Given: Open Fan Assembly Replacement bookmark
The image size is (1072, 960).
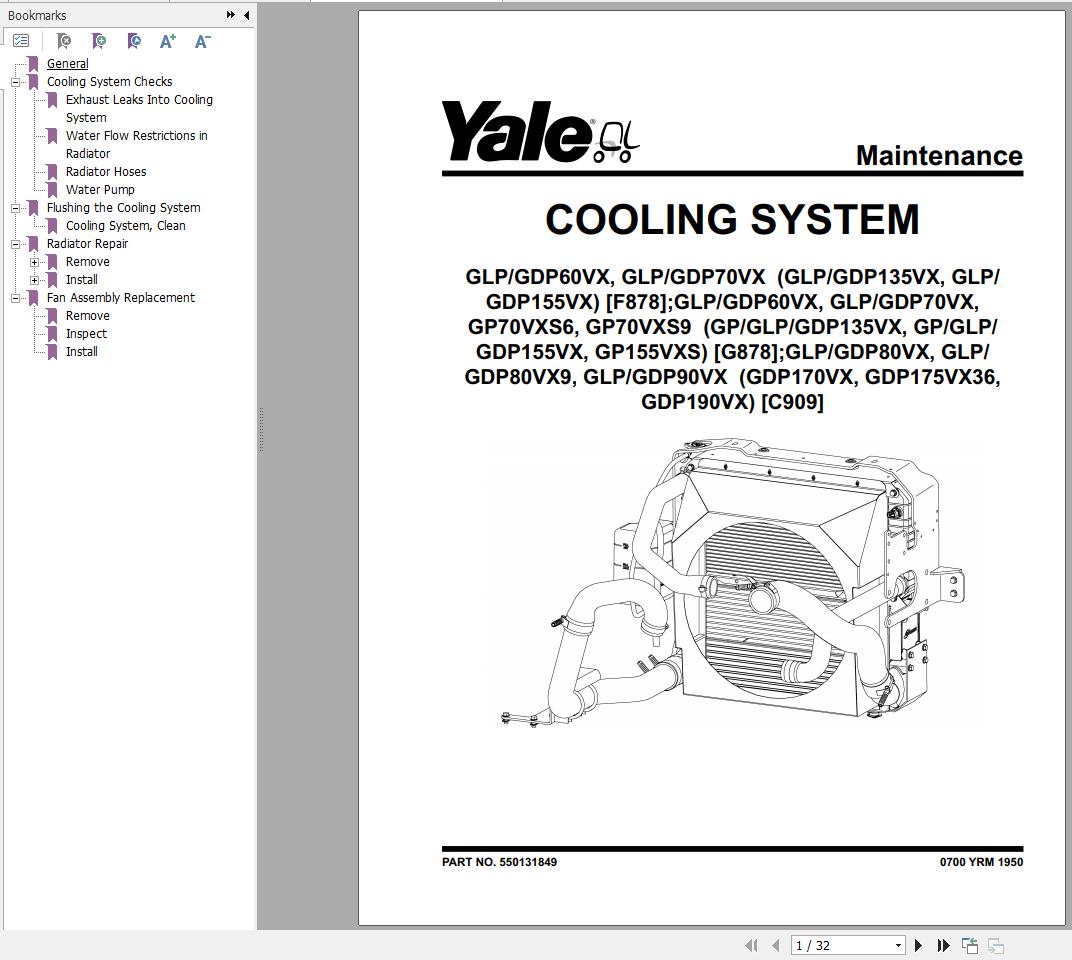Looking at the screenshot, I should pos(120,297).
